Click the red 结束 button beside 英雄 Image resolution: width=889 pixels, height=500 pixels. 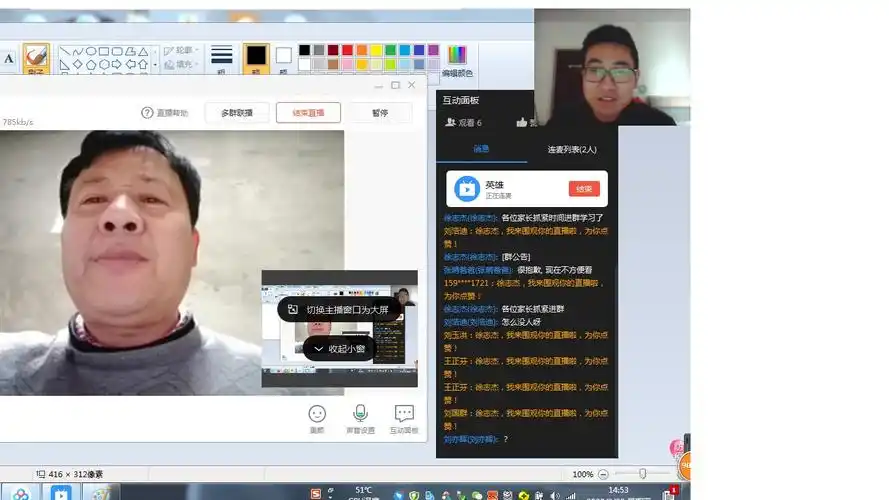(x=584, y=189)
